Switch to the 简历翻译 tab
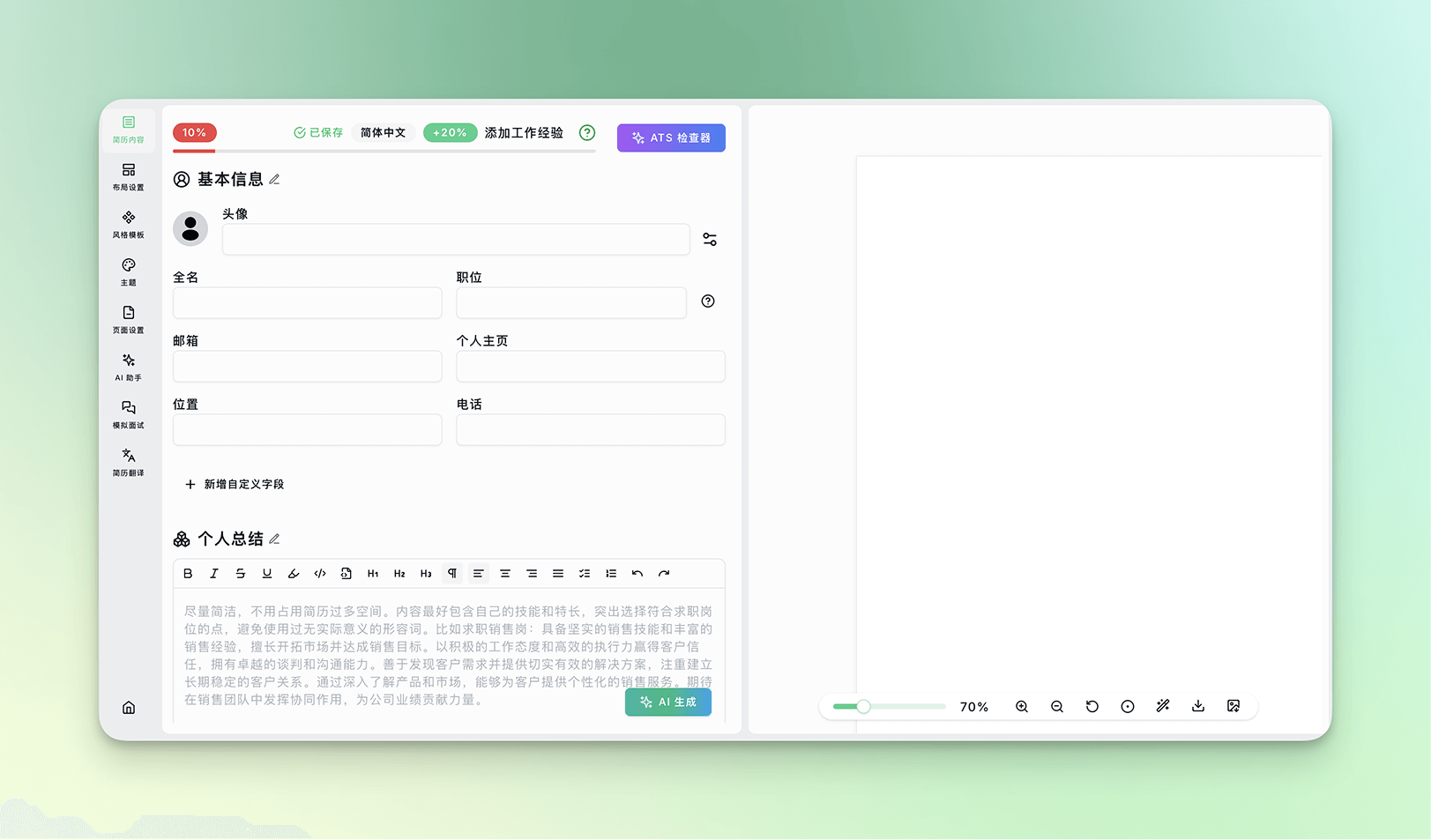Screen dimensions: 1431x840 pos(129,462)
